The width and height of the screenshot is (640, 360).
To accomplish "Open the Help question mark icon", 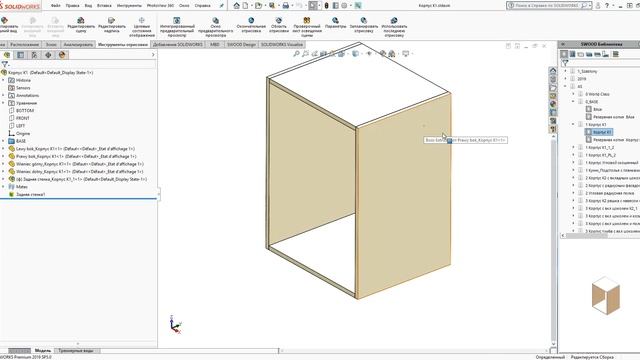I will click(x=607, y=6).
